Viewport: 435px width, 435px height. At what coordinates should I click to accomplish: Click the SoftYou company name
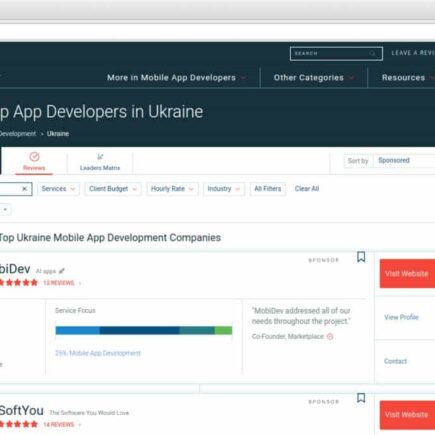[21, 410]
